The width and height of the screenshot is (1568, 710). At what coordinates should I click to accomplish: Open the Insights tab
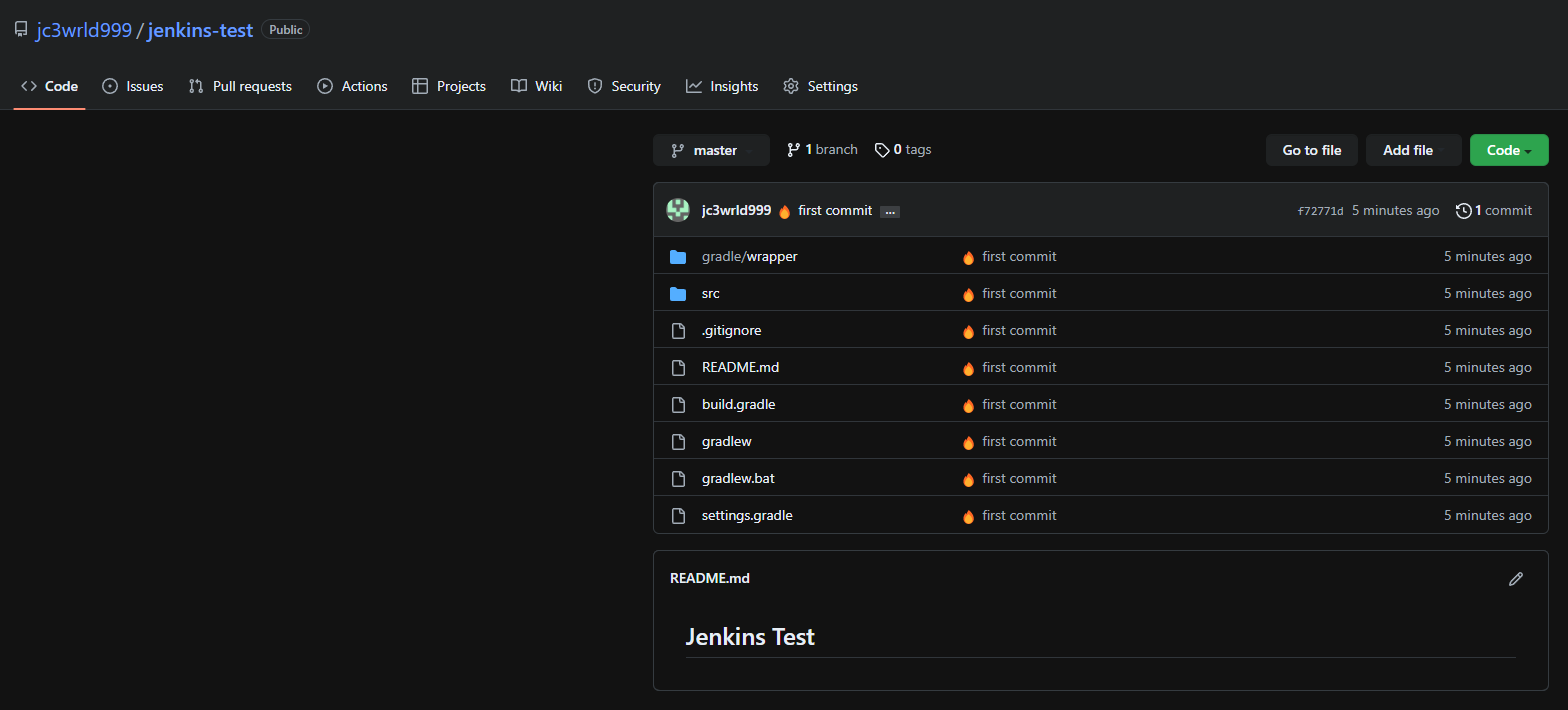(x=722, y=86)
